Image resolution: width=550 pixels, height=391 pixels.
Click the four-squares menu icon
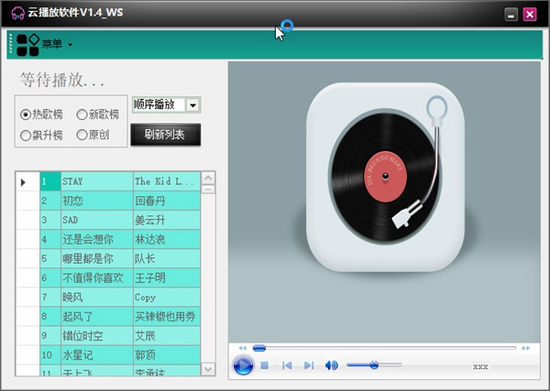tap(28, 45)
